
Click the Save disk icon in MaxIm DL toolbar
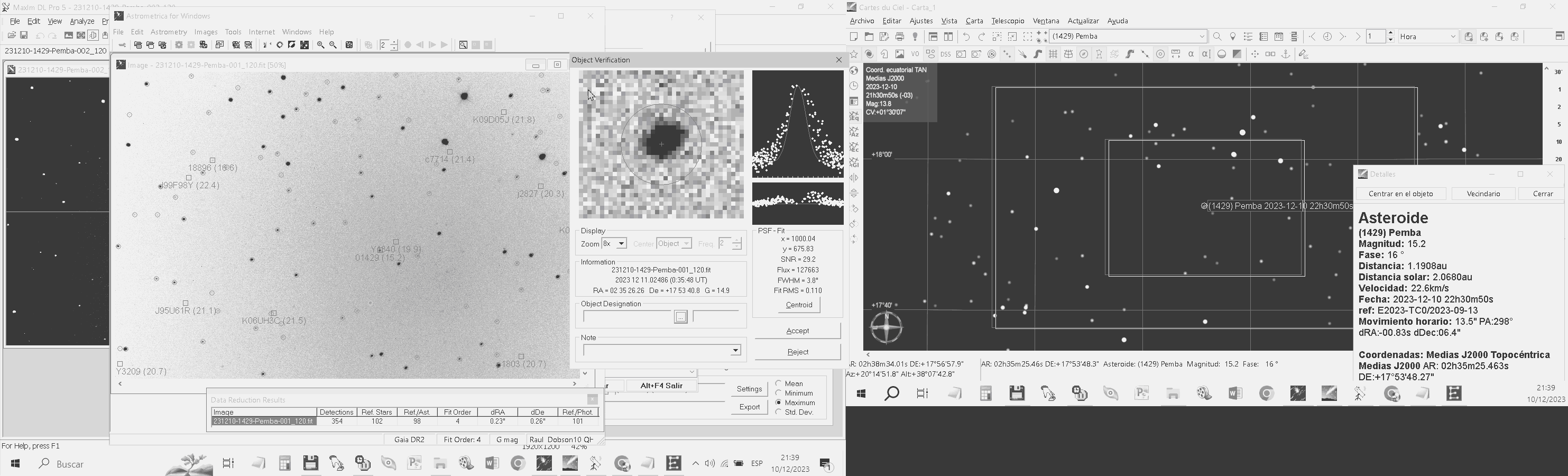click(x=24, y=36)
